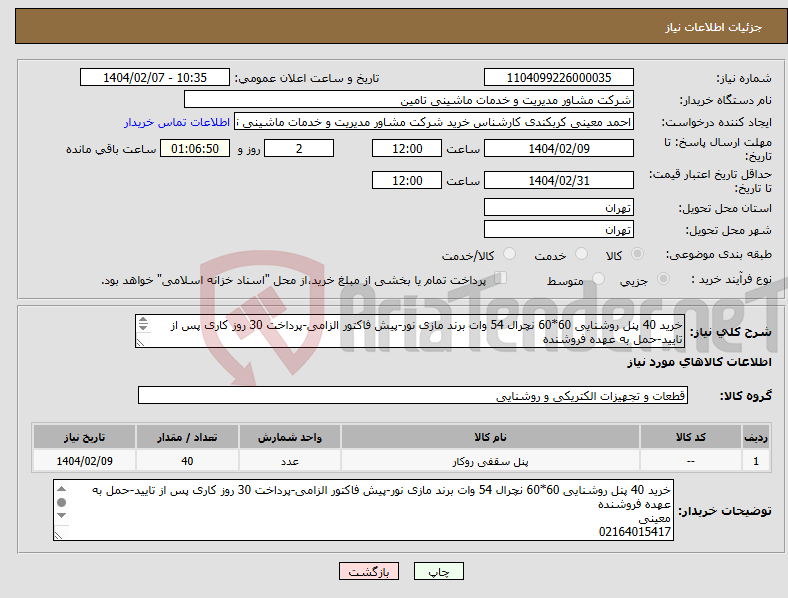Click the تعداد / مقدار column header
The image size is (788, 598).
click(187, 437)
